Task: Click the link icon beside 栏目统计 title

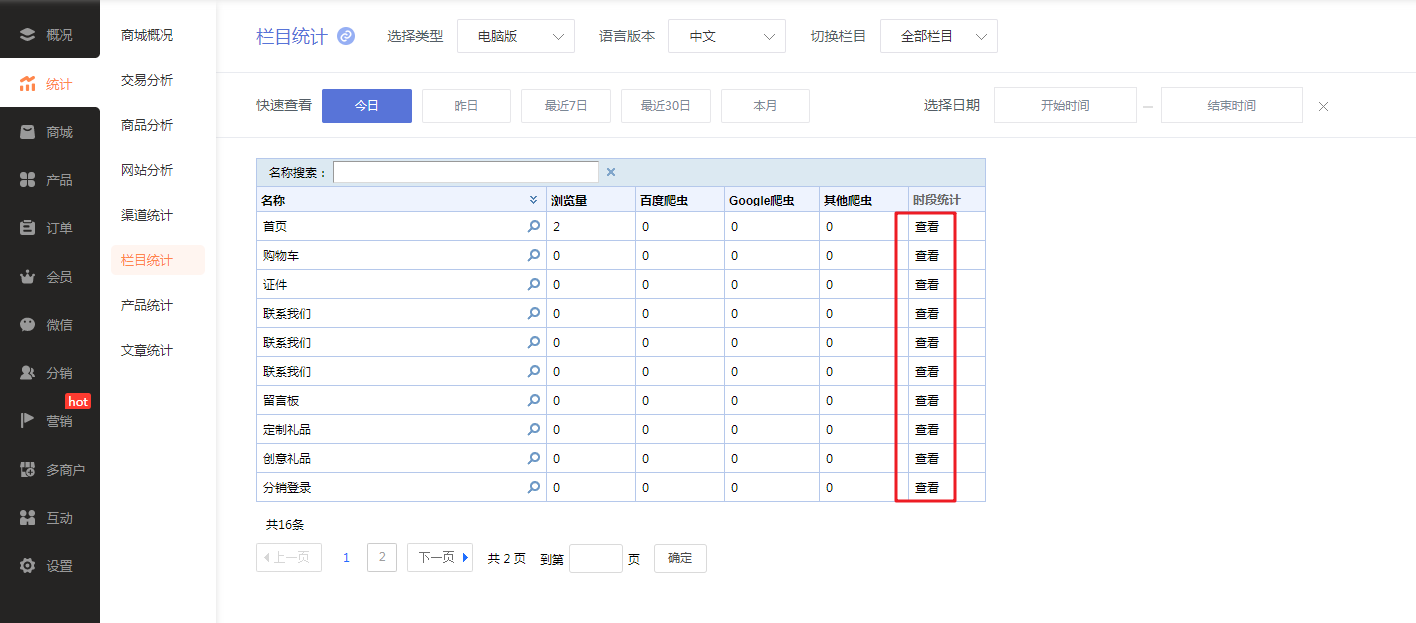Action: (346, 36)
